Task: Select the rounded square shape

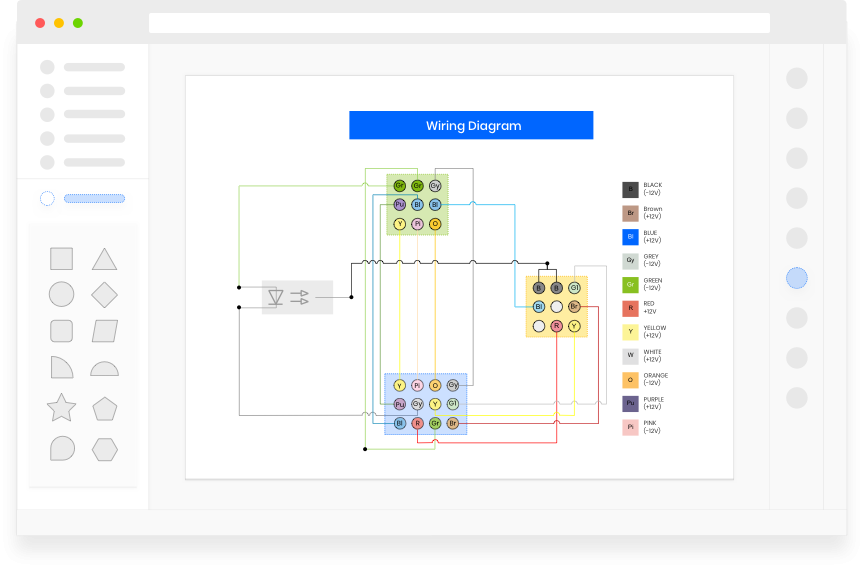Action: tap(61, 331)
